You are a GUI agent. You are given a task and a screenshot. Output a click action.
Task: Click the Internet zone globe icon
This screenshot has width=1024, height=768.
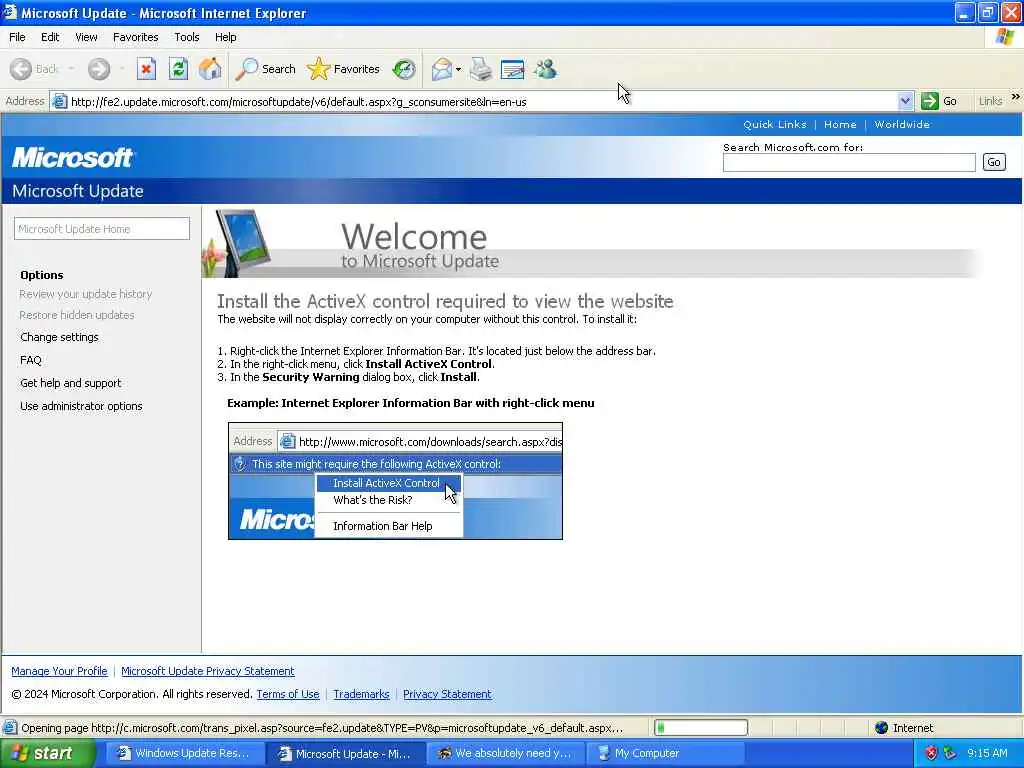(882, 728)
